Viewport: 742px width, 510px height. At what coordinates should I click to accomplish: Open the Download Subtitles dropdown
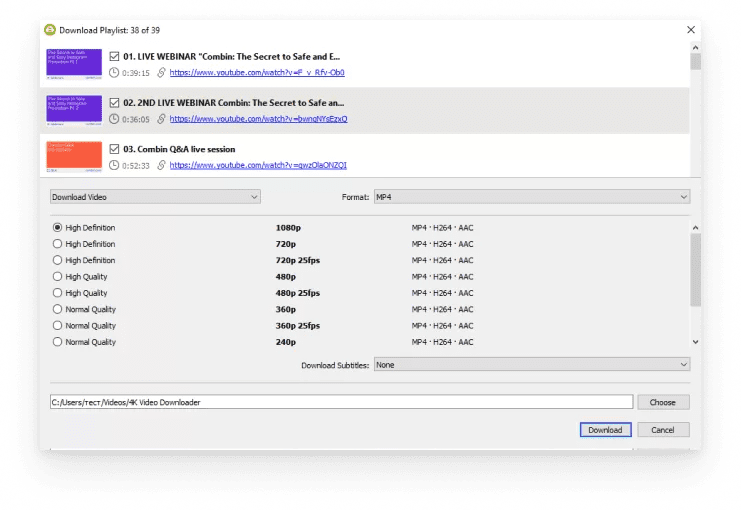tap(531, 365)
